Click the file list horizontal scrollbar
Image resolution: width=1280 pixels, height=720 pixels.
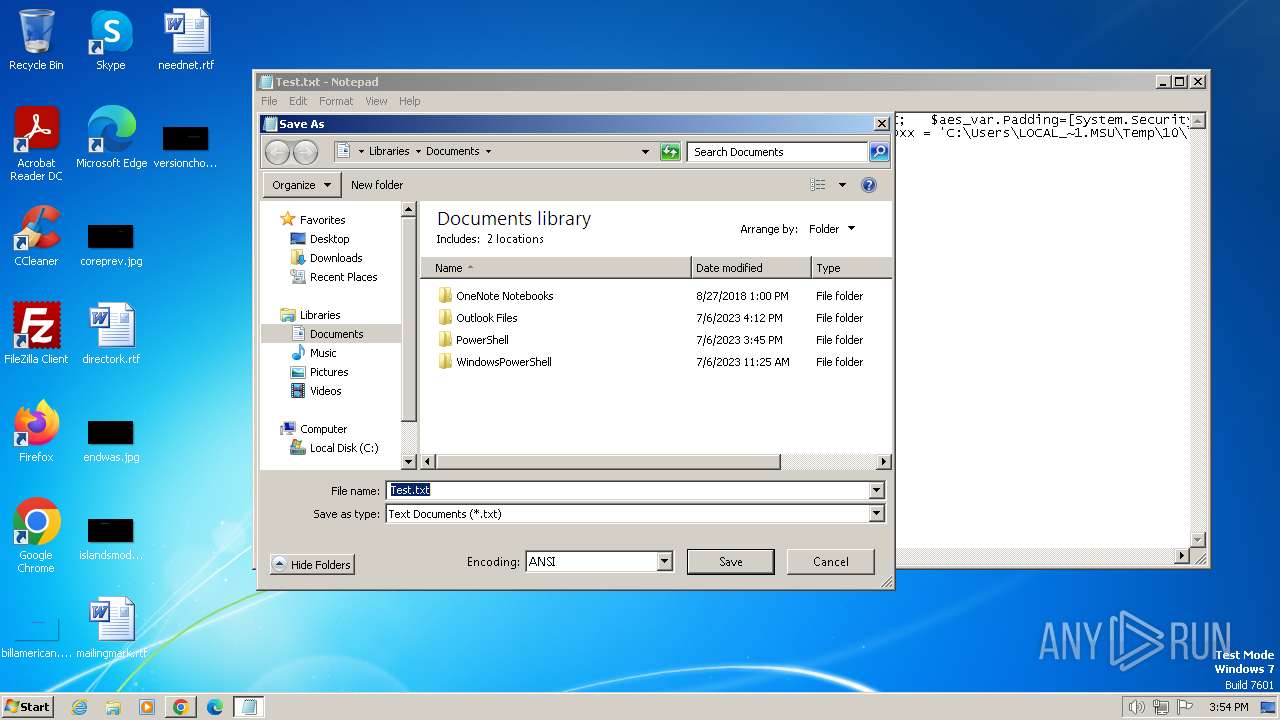tap(607, 462)
